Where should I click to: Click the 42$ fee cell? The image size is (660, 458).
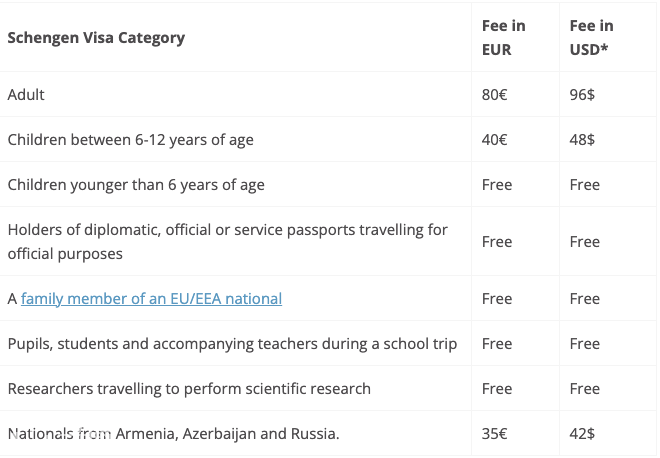[x=582, y=434]
